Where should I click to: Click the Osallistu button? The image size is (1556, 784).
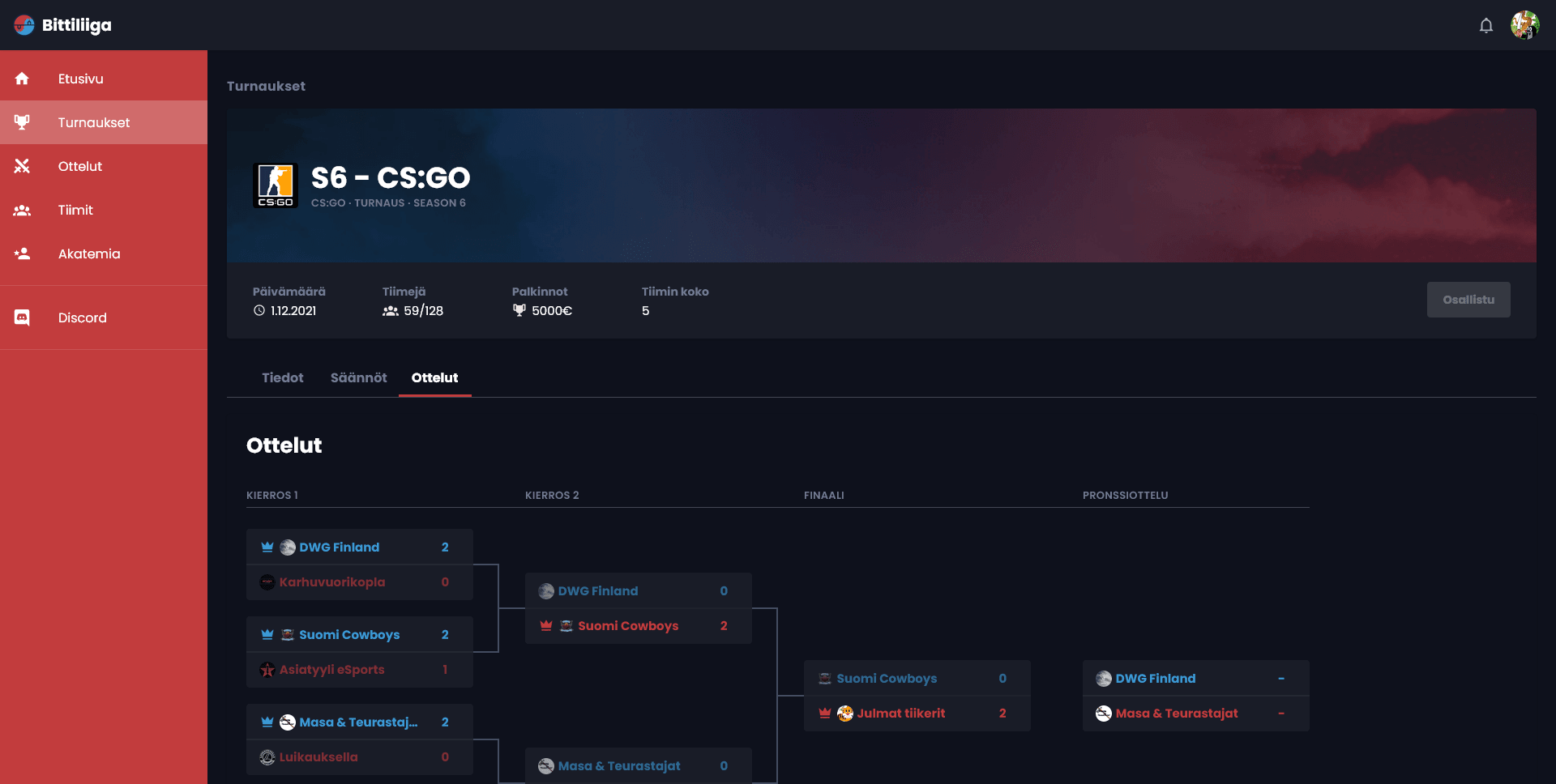click(1468, 300)
